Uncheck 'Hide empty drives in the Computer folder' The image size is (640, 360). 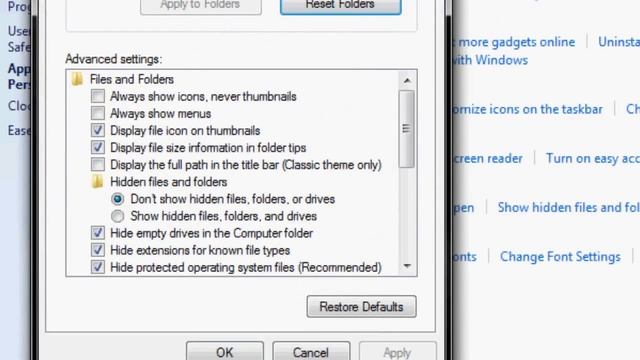click(98, 233)
